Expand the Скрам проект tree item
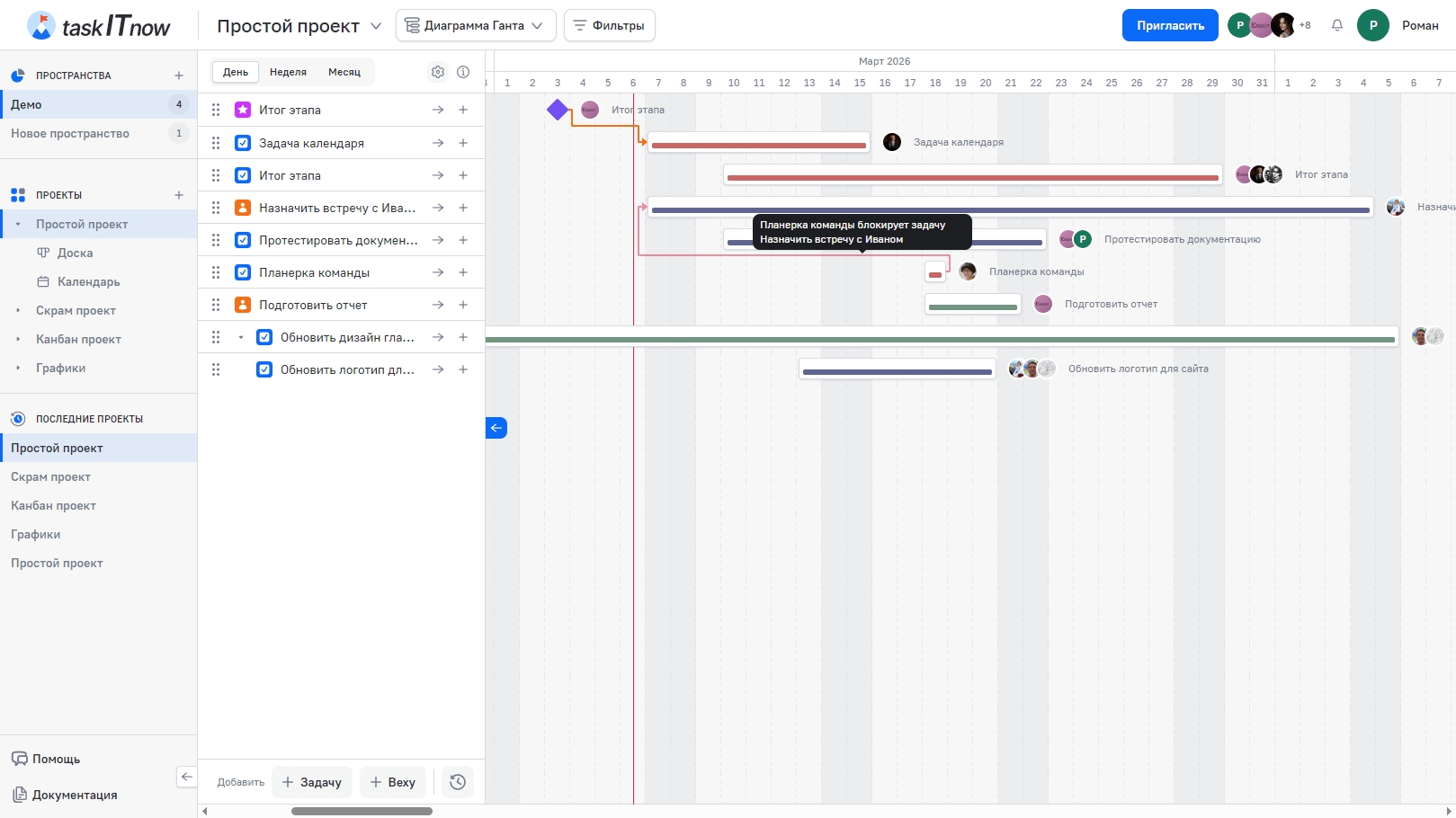 coord(18,310)
